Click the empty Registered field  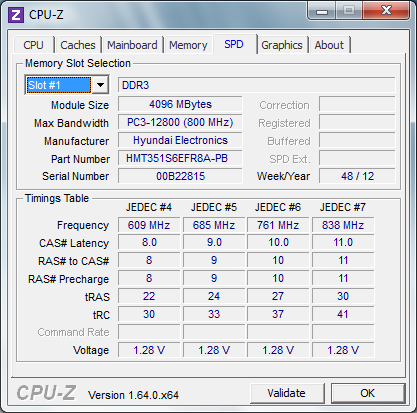[x=357, y=122]
